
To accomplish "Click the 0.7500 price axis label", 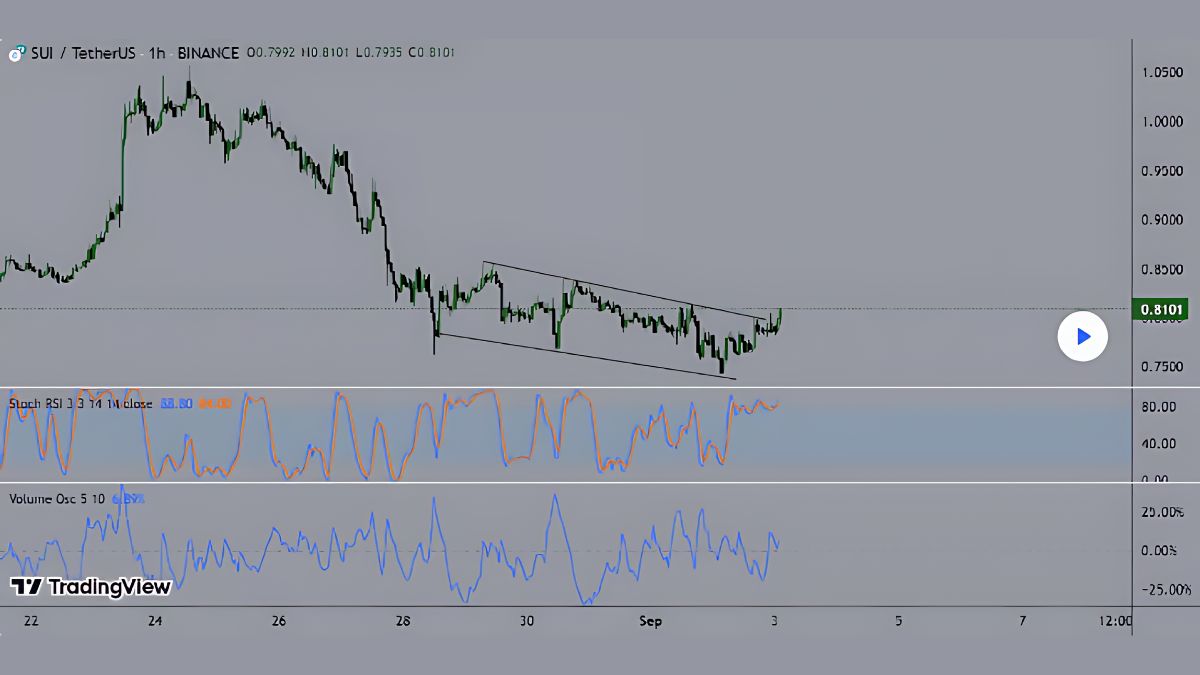I will pyautogui.click(x=1163, y=366).
